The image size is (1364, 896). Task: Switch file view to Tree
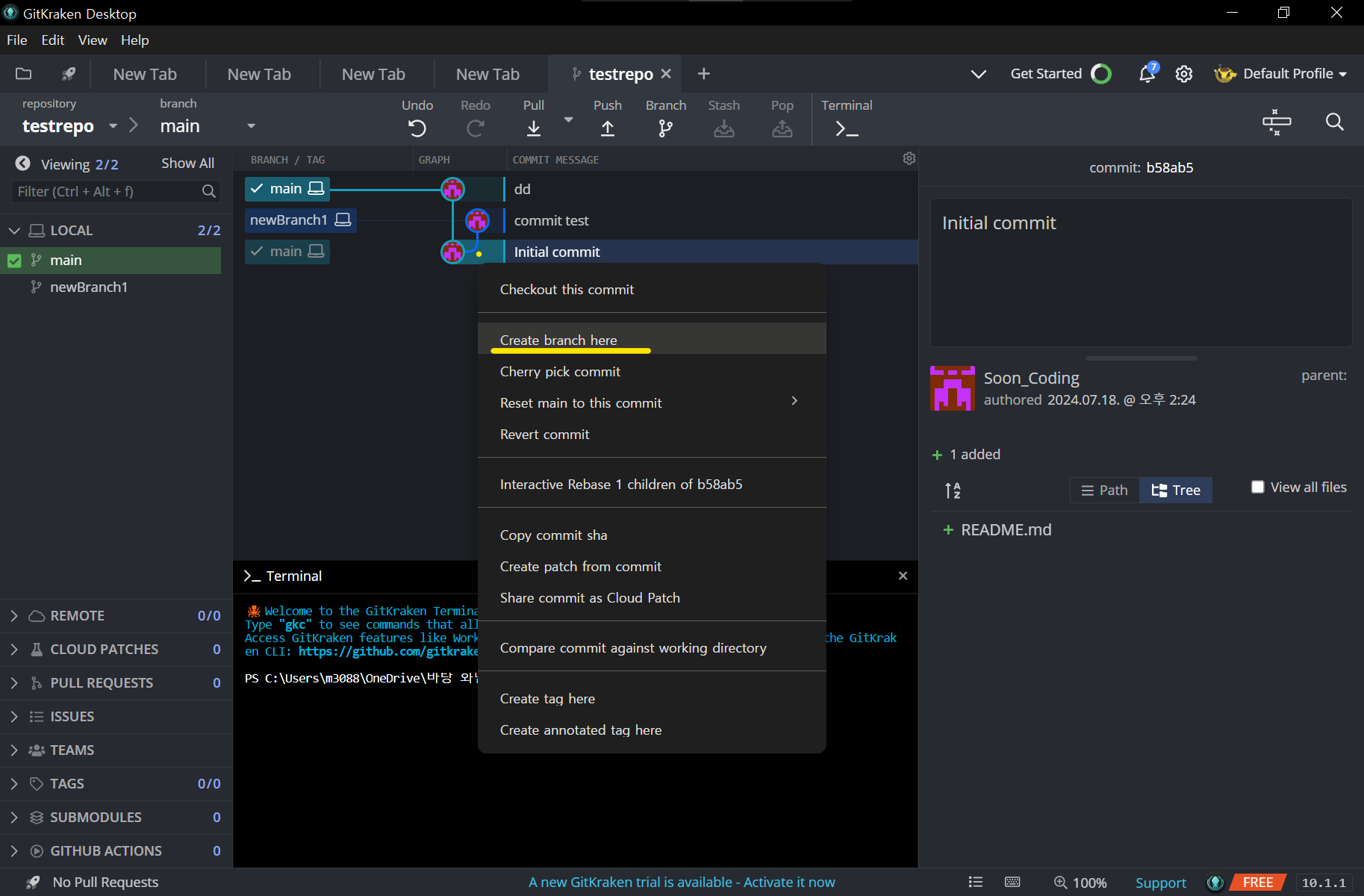click(x=1176, y=490)
